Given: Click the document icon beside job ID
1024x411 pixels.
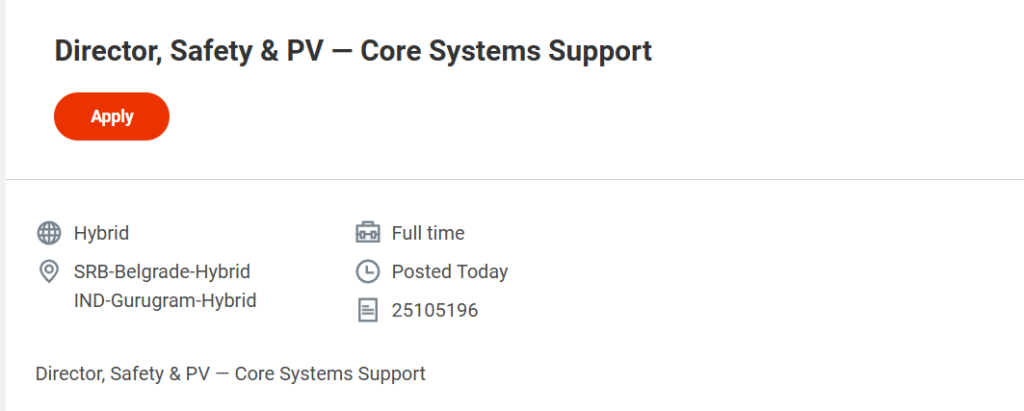Looking at the screenshot, I should coord(368,311).
